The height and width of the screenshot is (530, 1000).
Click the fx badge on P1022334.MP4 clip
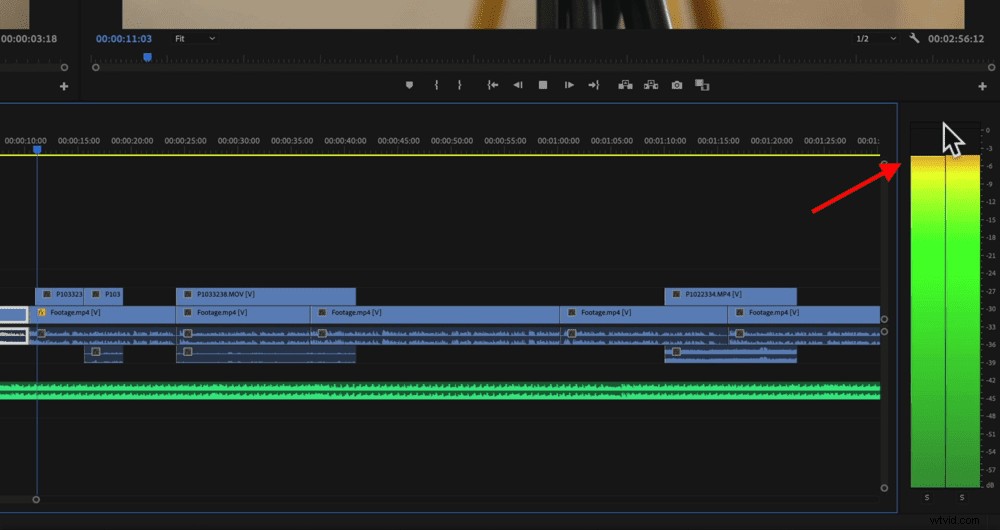click(676, 295)
